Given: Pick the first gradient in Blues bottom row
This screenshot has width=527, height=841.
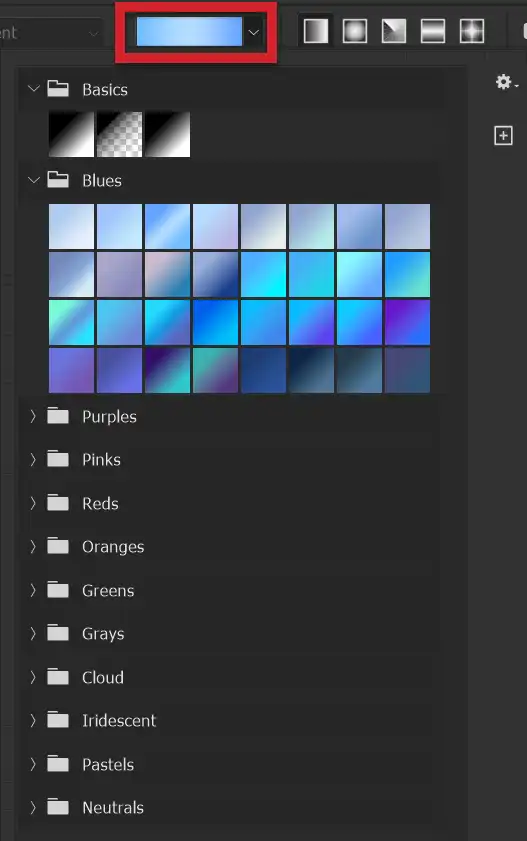Looking at the screenshot, I should tap(71, 370).
